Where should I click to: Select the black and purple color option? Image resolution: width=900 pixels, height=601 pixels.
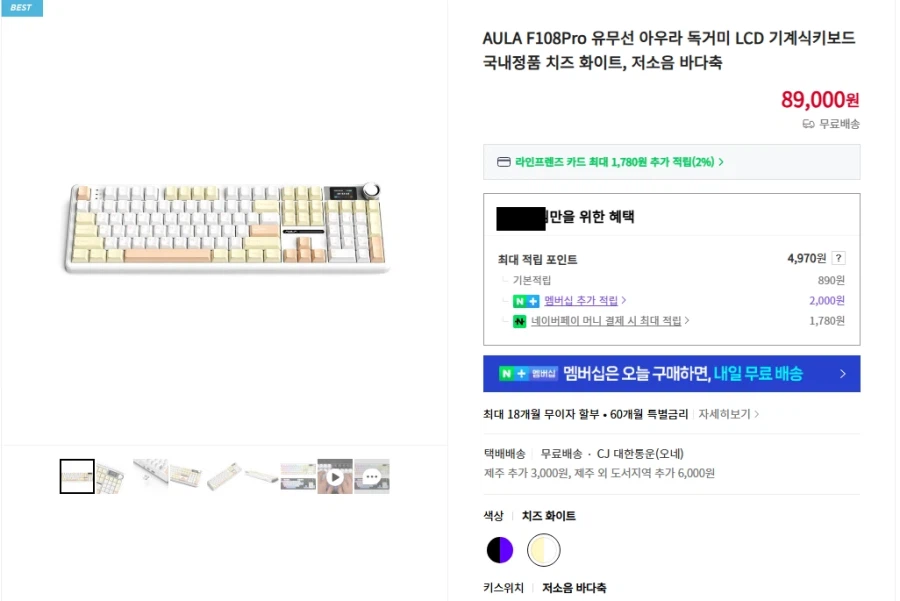point(500,549)
